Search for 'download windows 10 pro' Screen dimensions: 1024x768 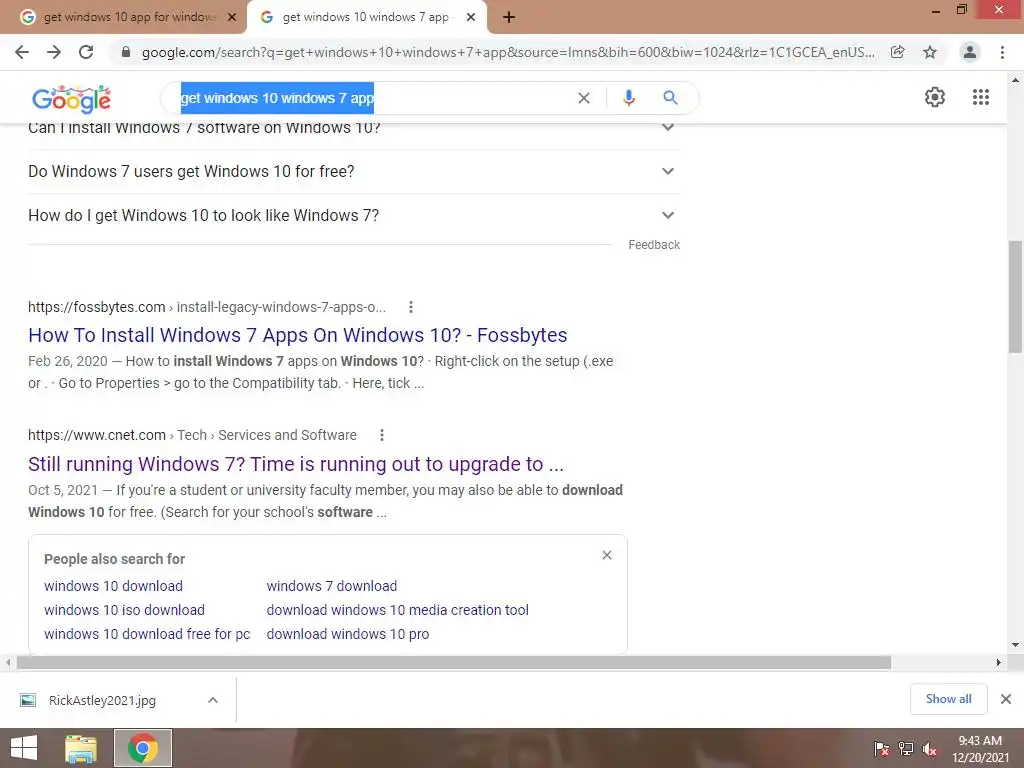click(347, 634)
